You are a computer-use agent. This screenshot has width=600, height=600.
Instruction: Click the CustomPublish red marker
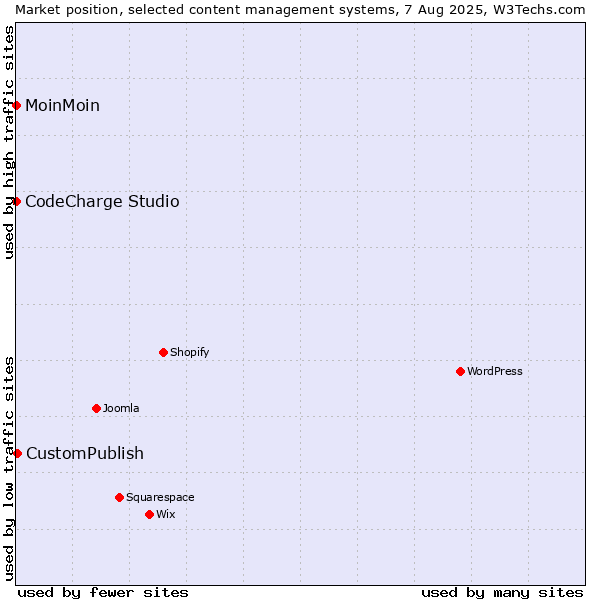[x=17, y=454]
